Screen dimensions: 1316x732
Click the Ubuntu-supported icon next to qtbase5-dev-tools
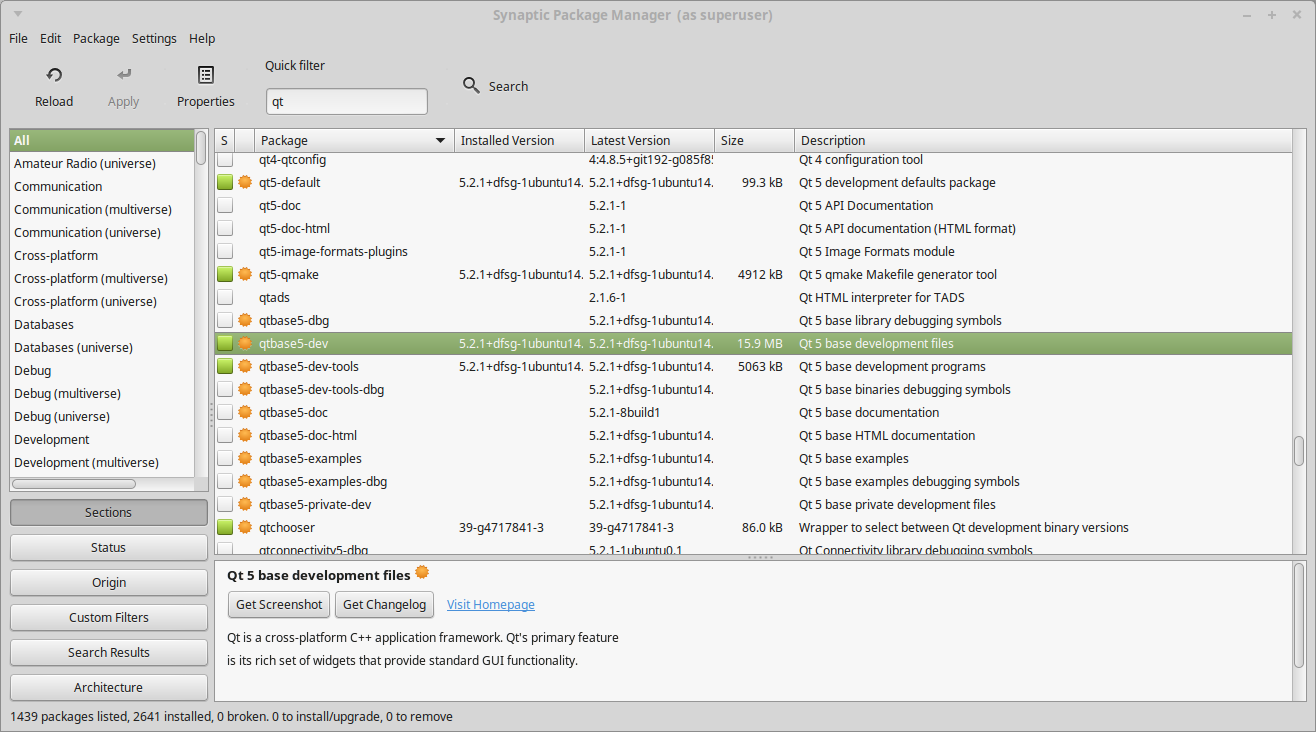pos(245,367)
